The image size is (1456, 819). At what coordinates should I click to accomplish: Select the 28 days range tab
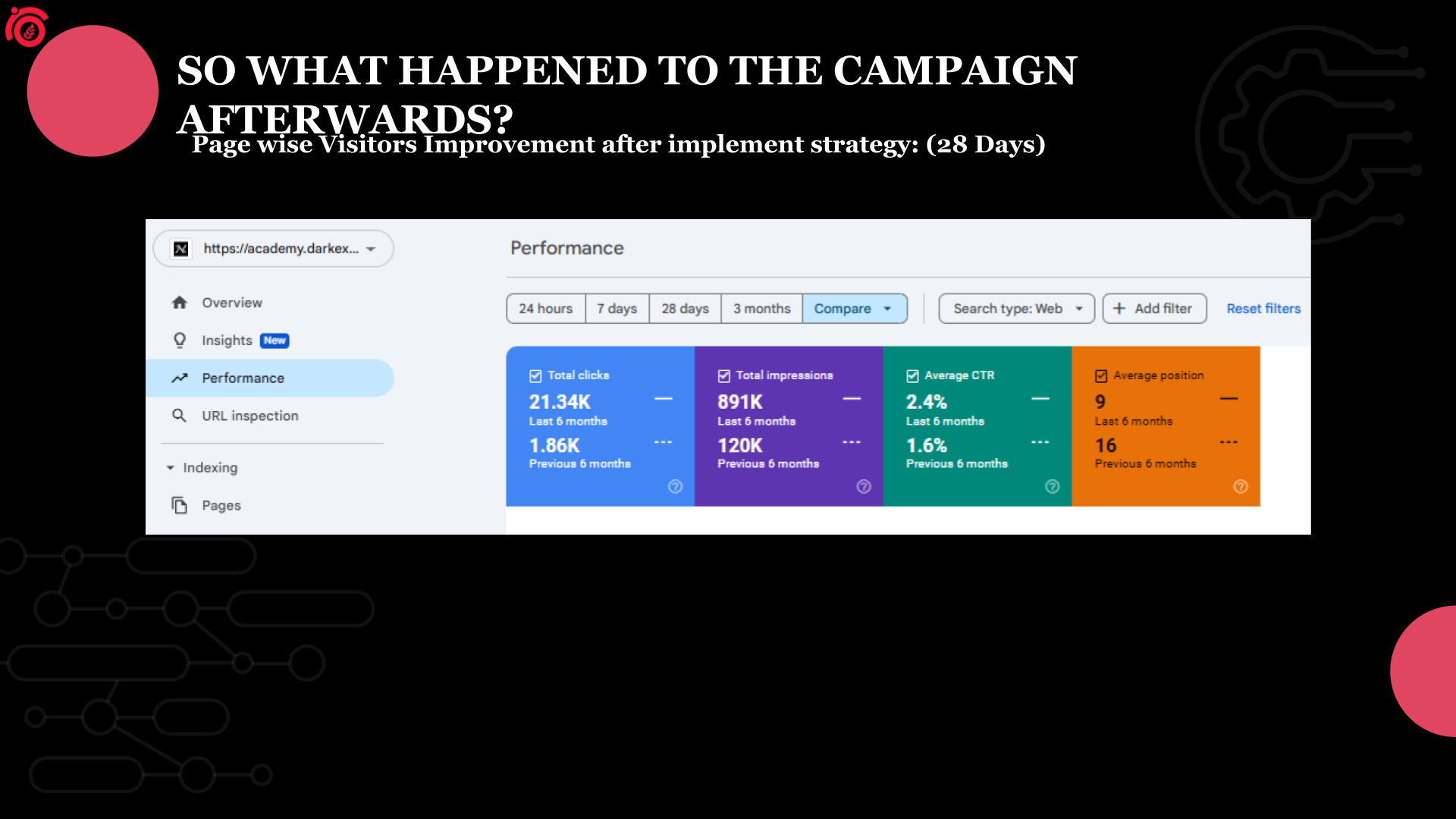(x=685, y=309)
